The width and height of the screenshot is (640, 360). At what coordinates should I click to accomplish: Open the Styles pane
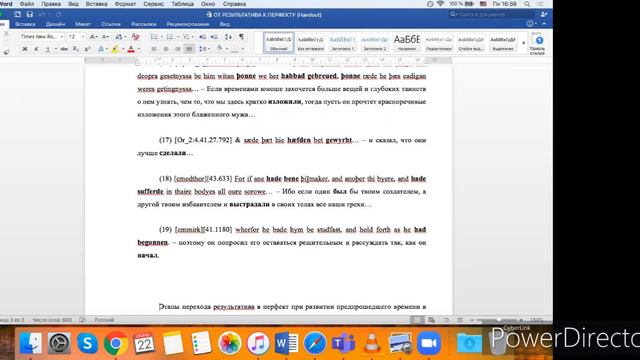pyautogui.click(x=537, y=44)
